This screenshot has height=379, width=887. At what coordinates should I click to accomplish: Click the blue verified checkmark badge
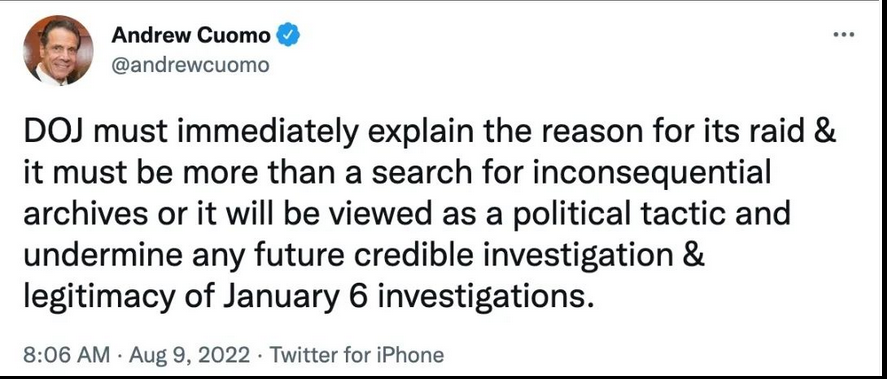pyautogui.click(x=288, y=36)
